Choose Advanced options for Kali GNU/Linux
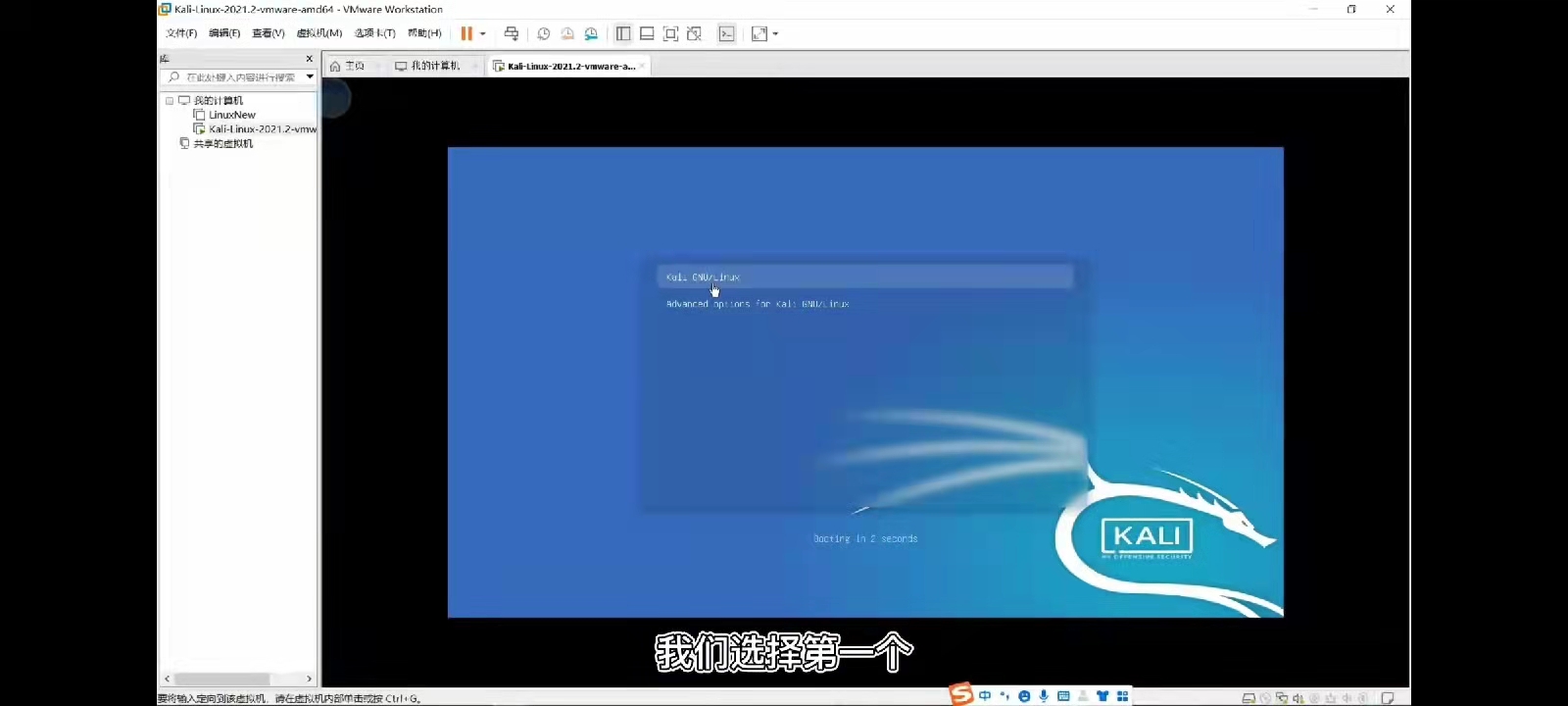This screenshot has width=1568, height=706. pyautogui.click(x=758, y=304)
